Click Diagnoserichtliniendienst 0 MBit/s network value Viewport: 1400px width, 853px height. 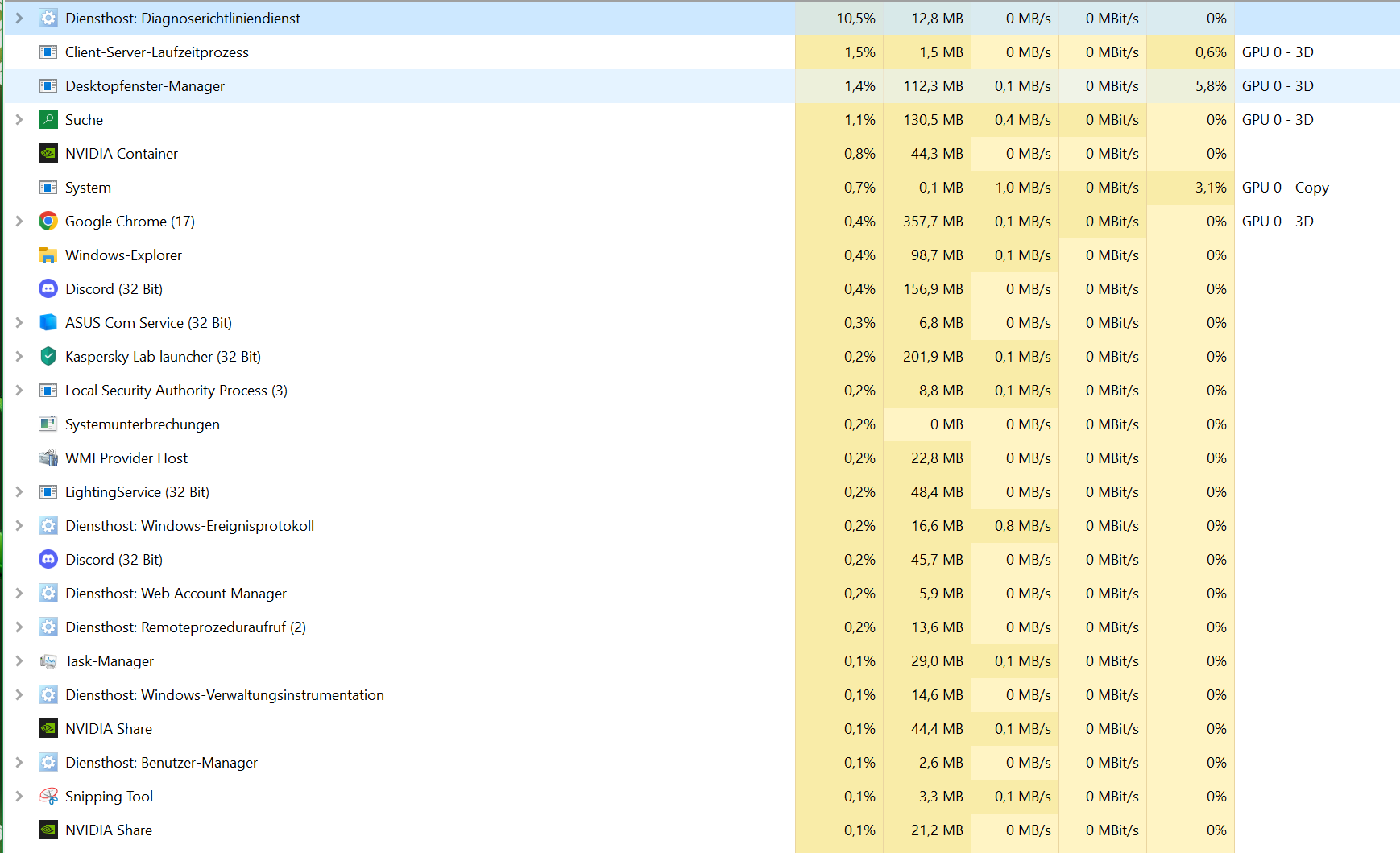[x=1112, y=19]
